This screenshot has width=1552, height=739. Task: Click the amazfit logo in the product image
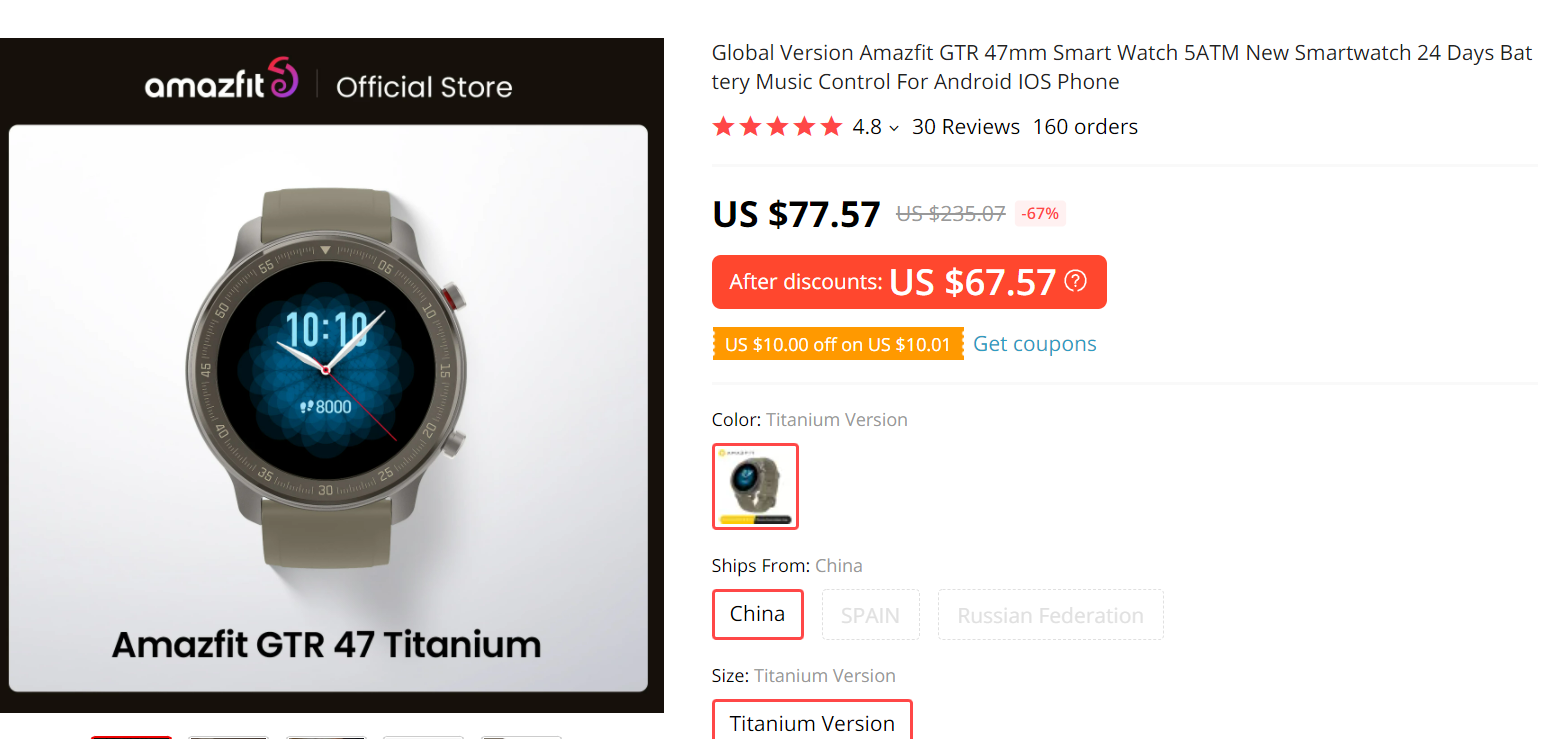tap(222, 86)
